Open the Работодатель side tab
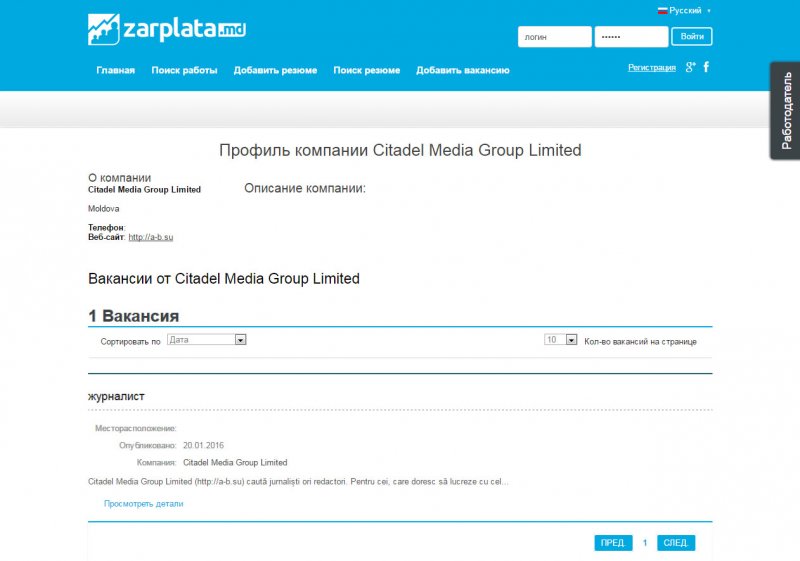 (786, 111)
